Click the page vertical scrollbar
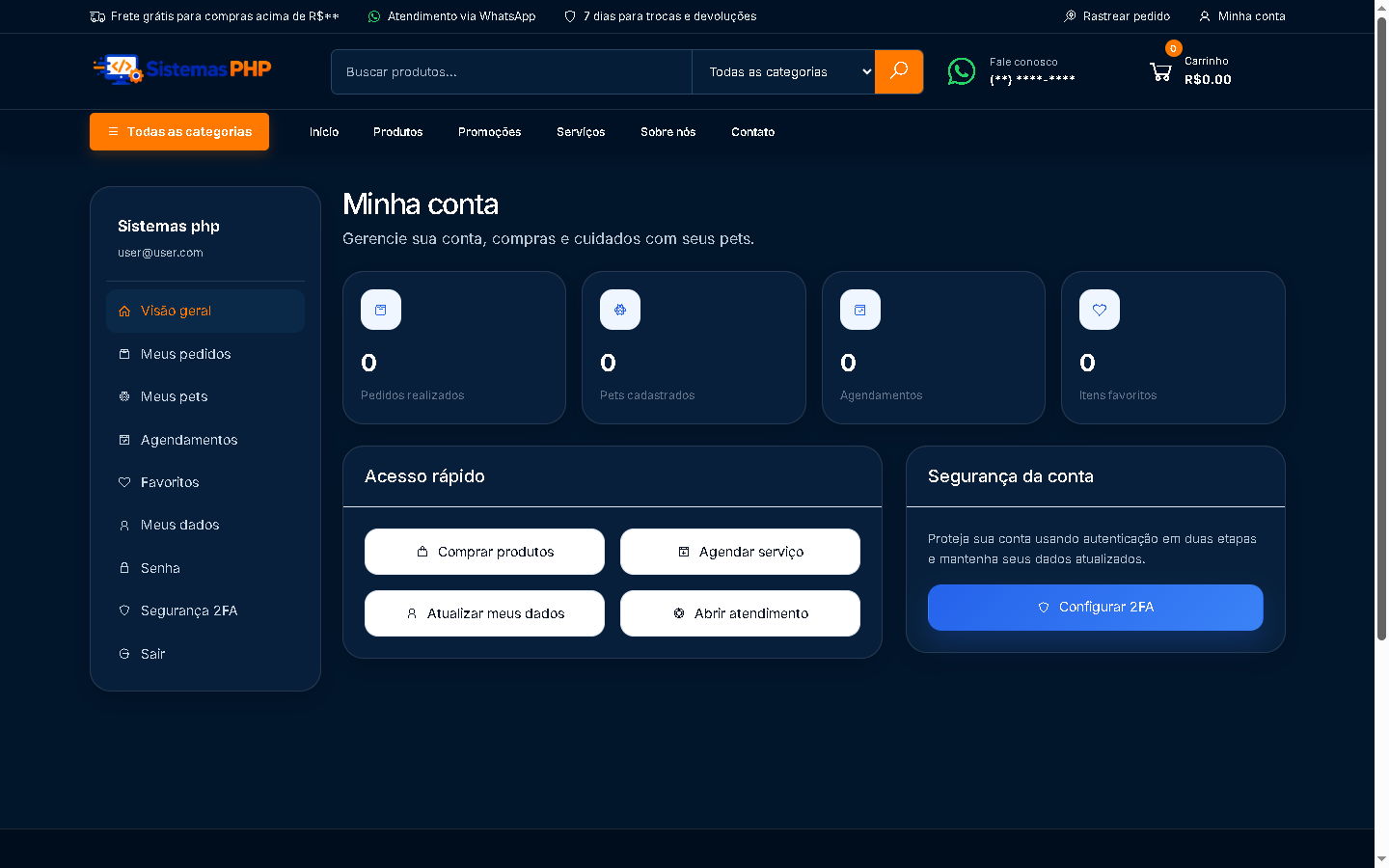Image resolution: width=1389 pixels, height=868 pixels. [x=1381, y=328]
